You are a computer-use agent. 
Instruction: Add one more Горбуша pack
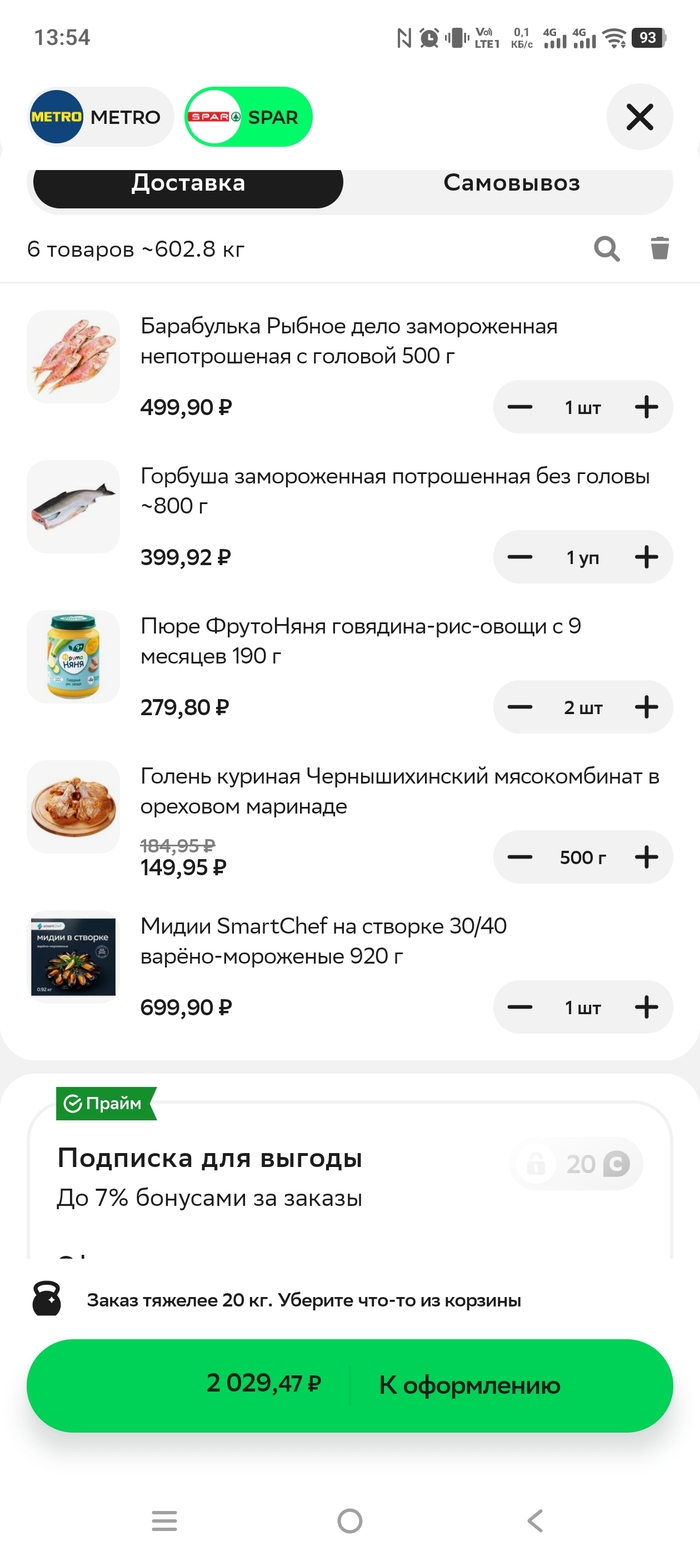(x=647, y=557)
